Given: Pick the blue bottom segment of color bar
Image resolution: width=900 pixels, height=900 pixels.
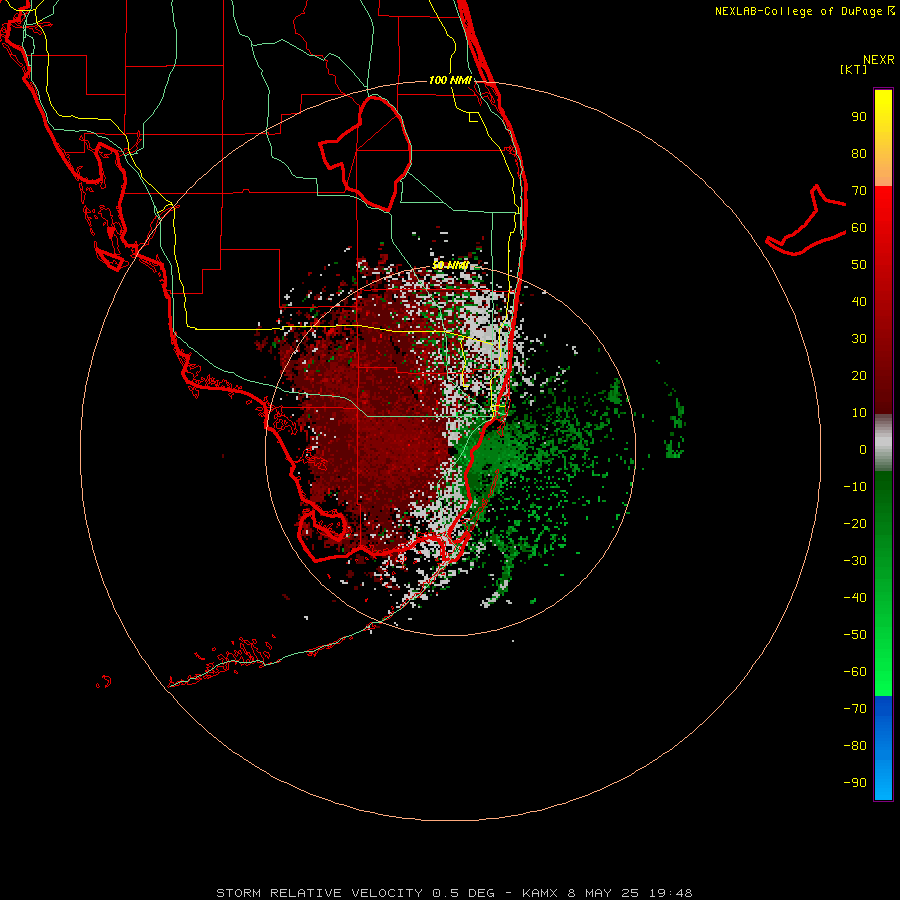Looking at the screenshot, I should click(883, 748).
